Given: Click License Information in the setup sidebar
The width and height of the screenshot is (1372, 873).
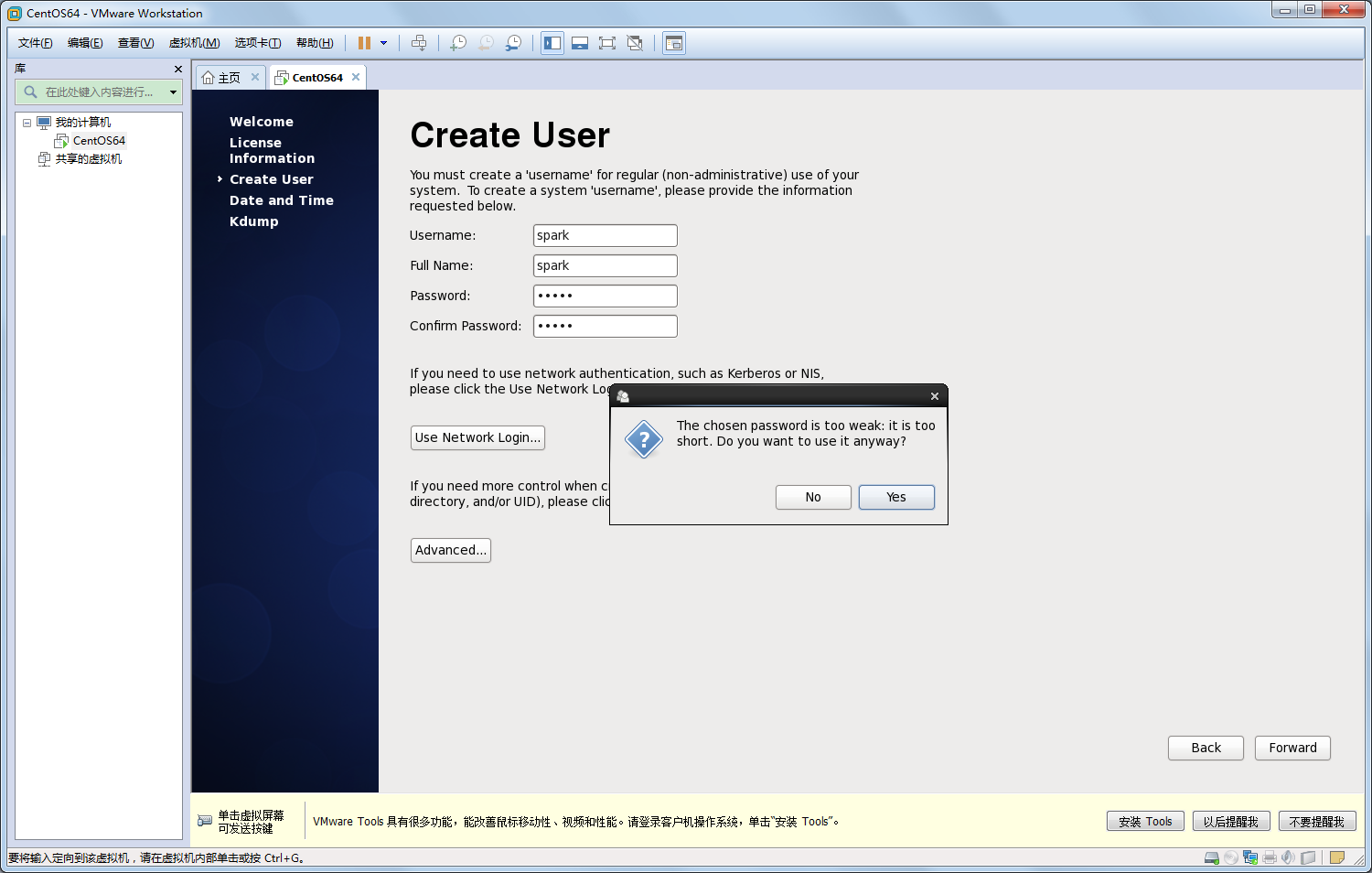Looking at the screenshot, I should click(272, 150).
